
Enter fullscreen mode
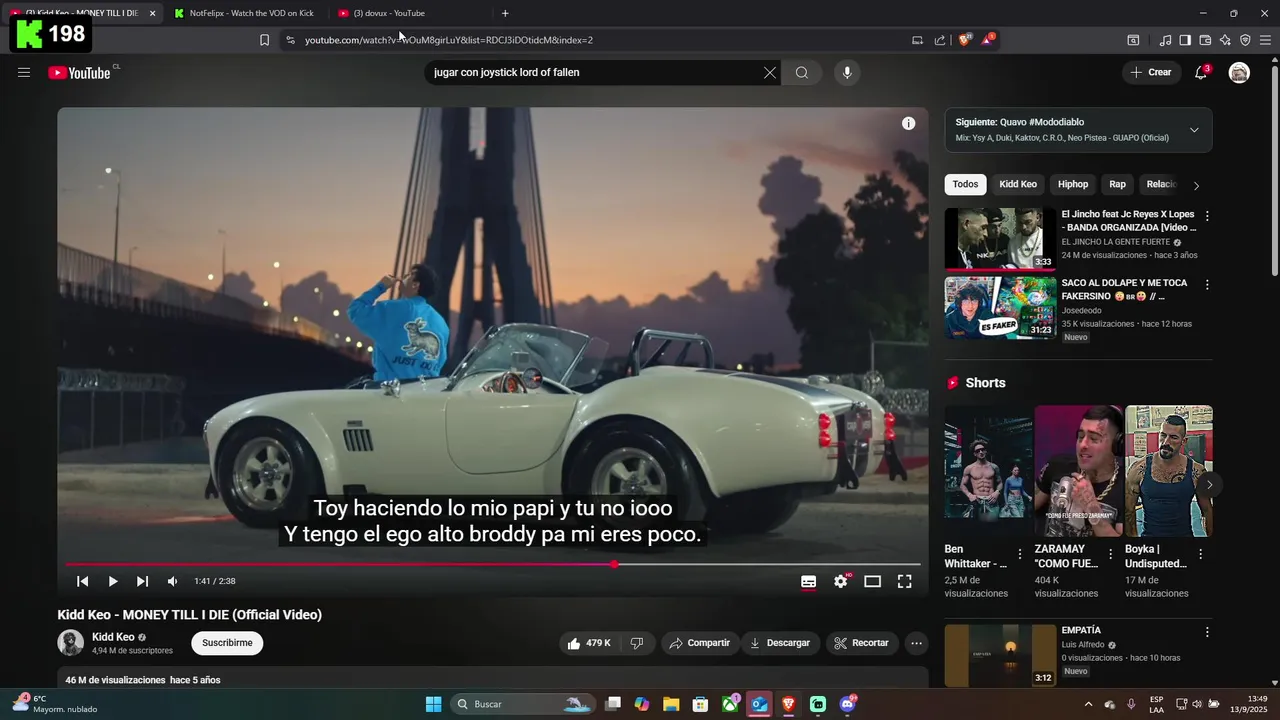[x=904, y=581]
